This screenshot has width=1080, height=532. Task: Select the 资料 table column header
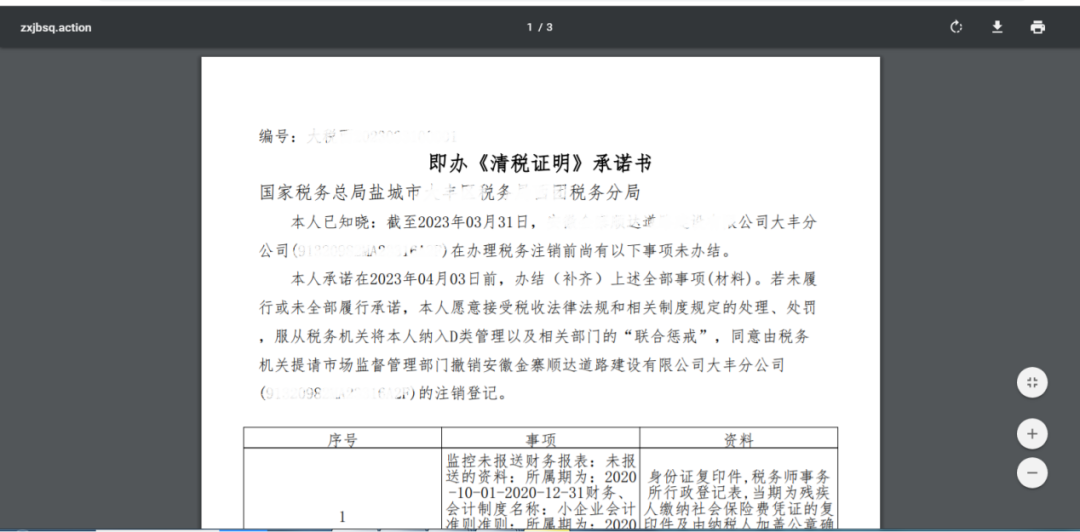click(x=738, y=439)
